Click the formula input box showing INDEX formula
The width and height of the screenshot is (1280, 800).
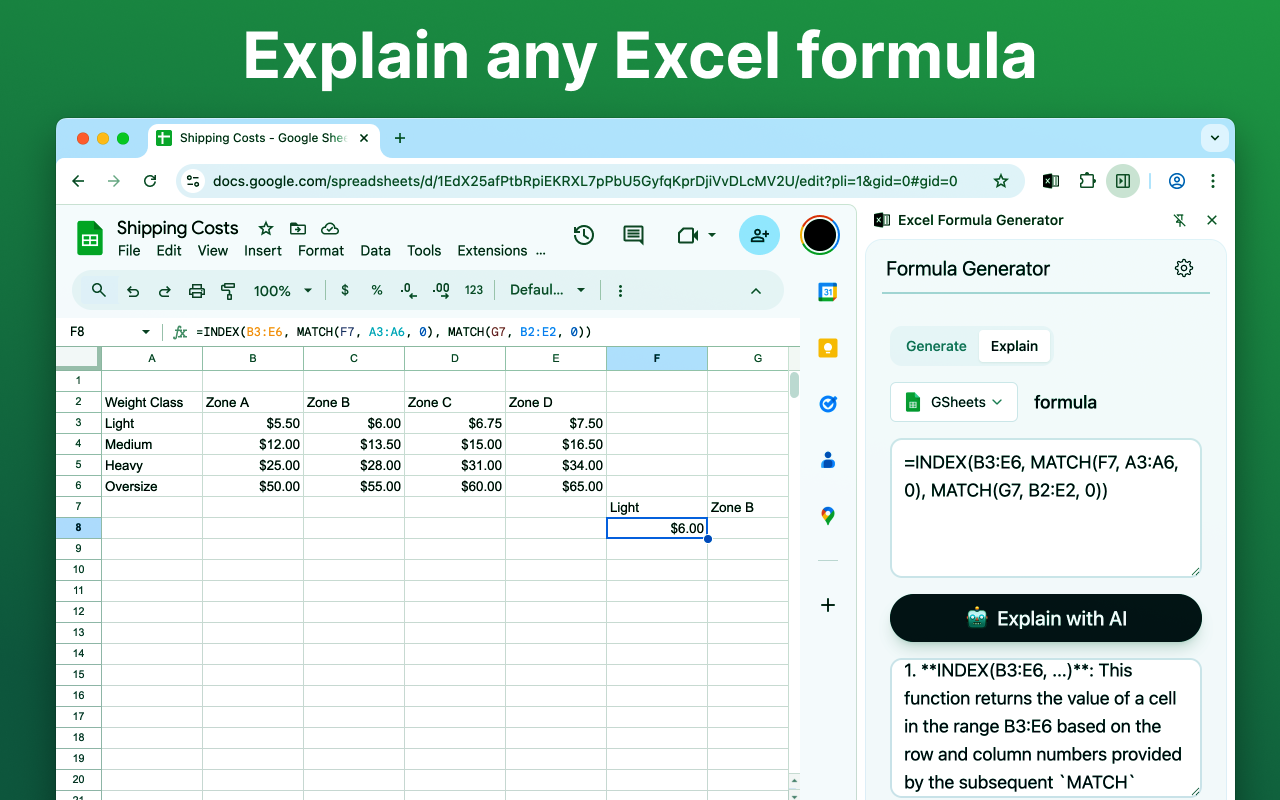coord(1045,508)
